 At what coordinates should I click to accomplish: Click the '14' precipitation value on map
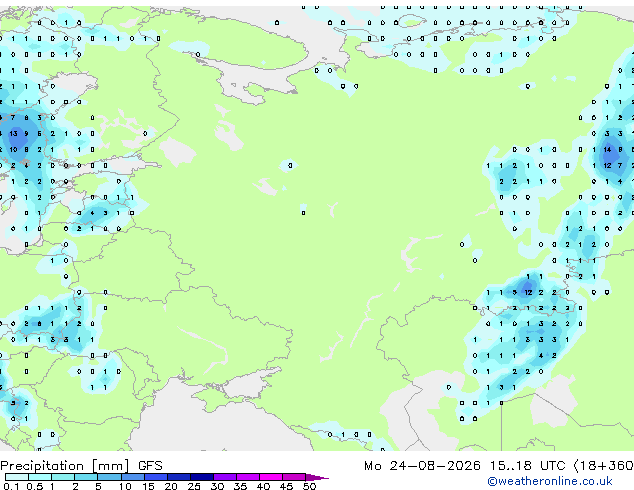click(x=607, y=150)
